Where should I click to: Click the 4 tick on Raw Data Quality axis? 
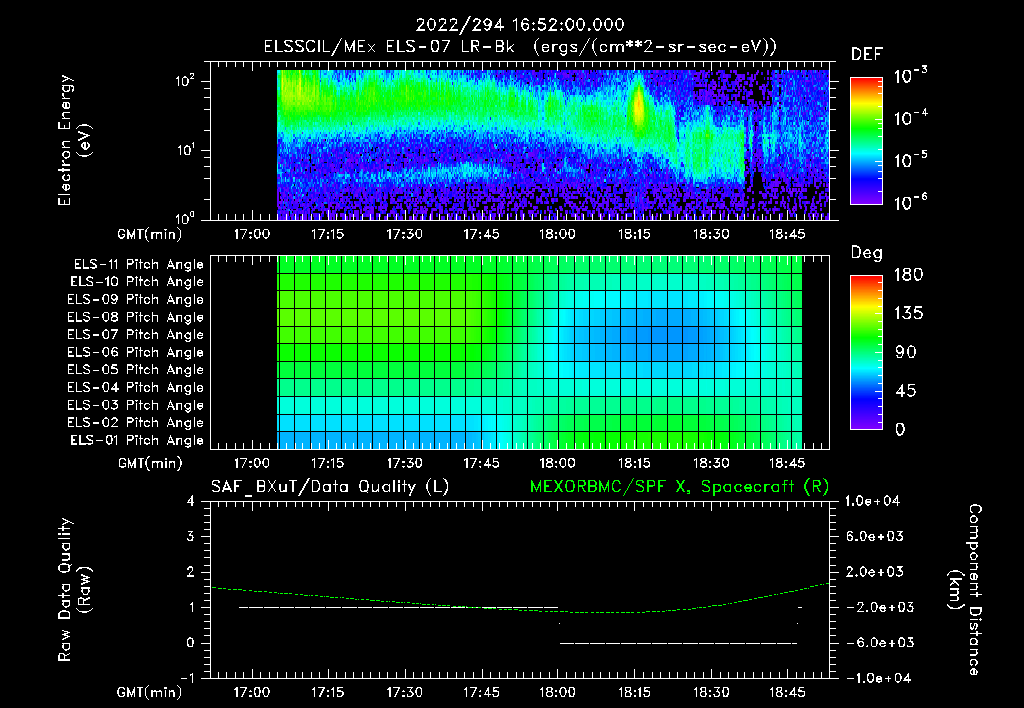[x=191, y=502]
